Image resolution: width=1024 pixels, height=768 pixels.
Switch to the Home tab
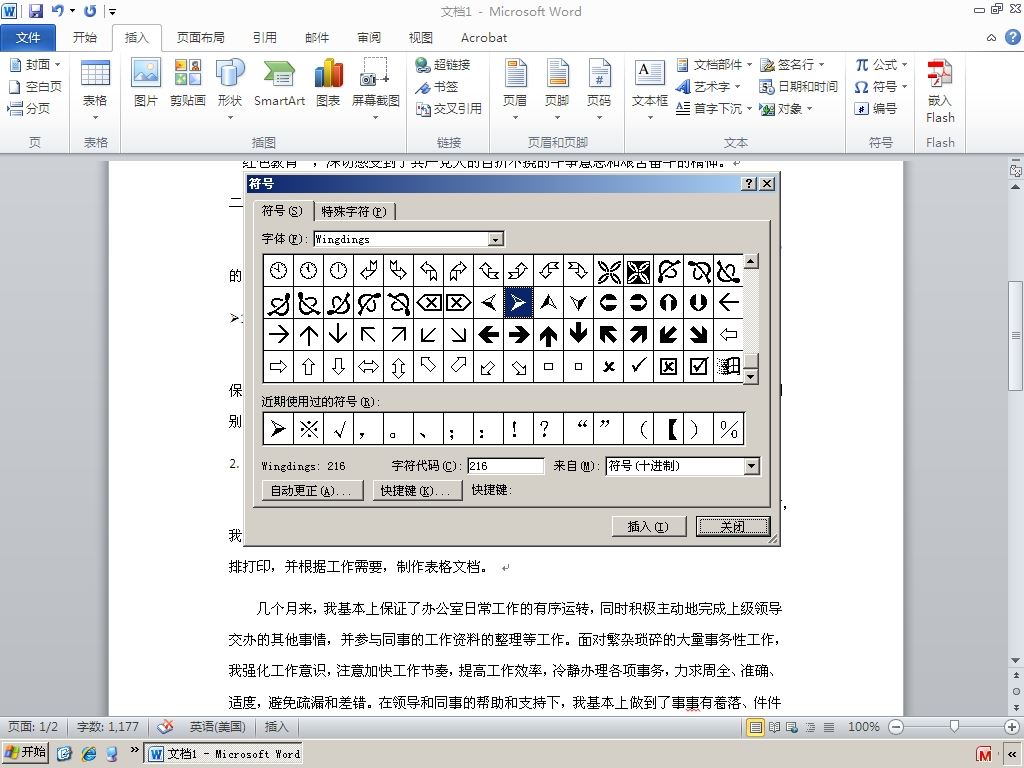[85, 38]
